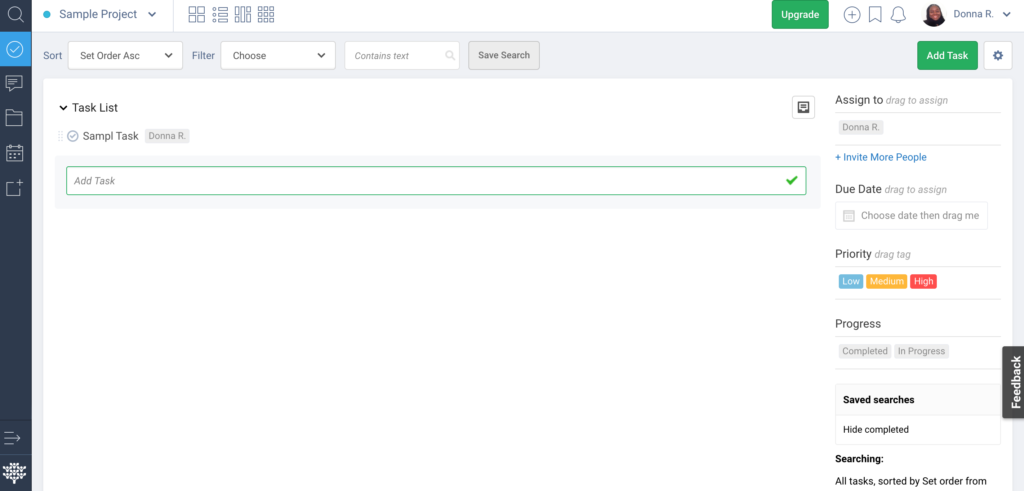Expand sidebar with the arrow-lines icon
Image resolution: width=1024 pixels, height=491 pixels.
13,437
